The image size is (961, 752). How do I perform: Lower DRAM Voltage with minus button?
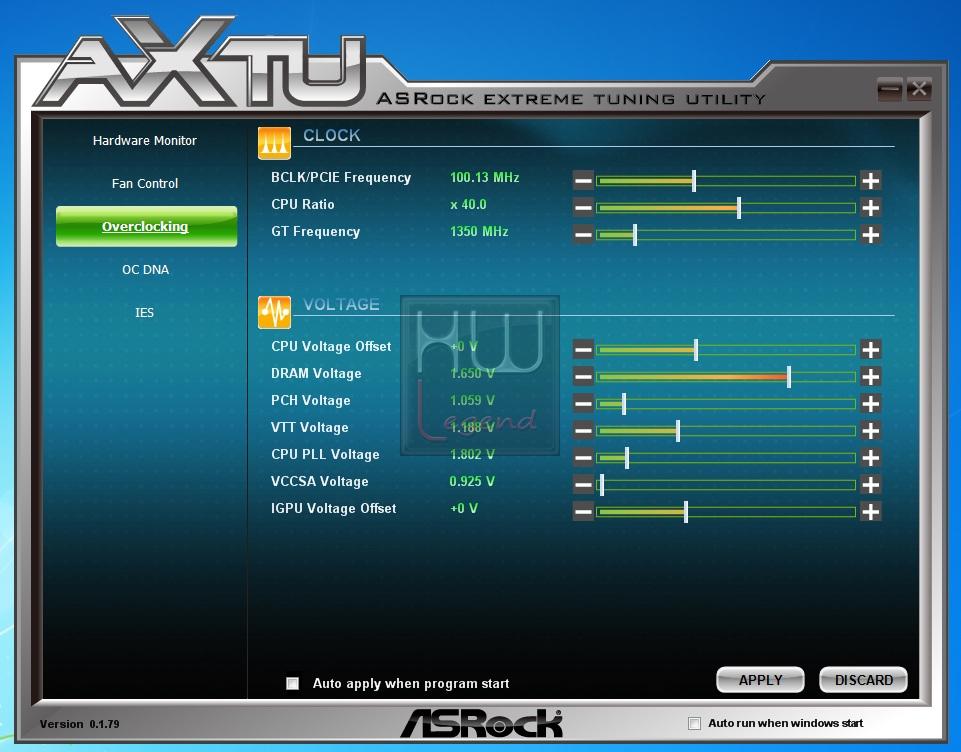tap(583, 377)
